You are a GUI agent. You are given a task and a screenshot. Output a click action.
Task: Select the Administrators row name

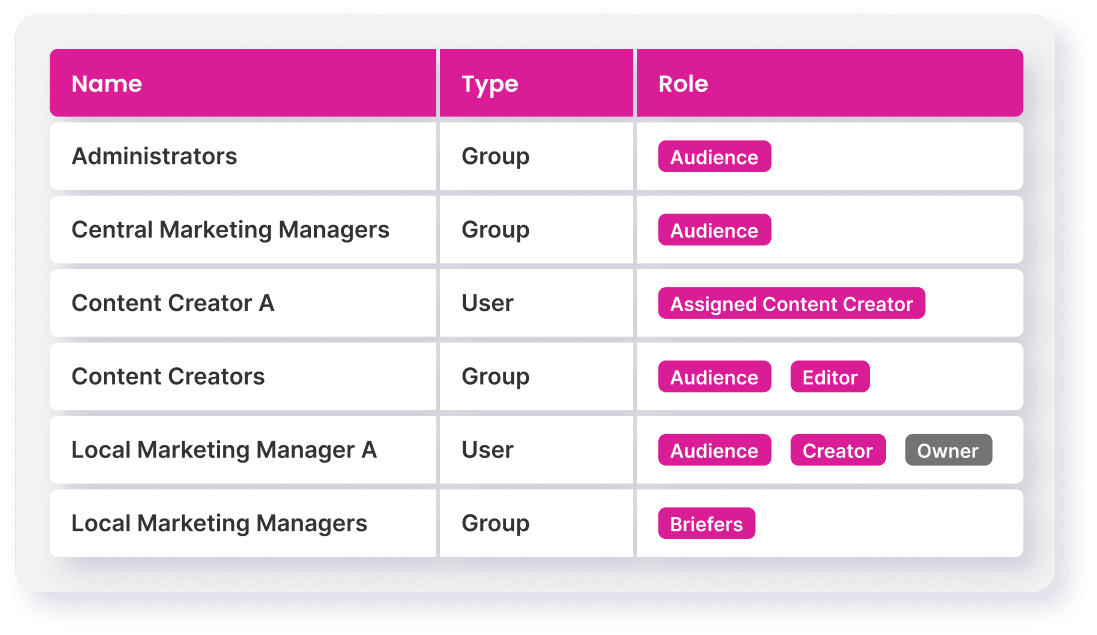pos(154,156)
